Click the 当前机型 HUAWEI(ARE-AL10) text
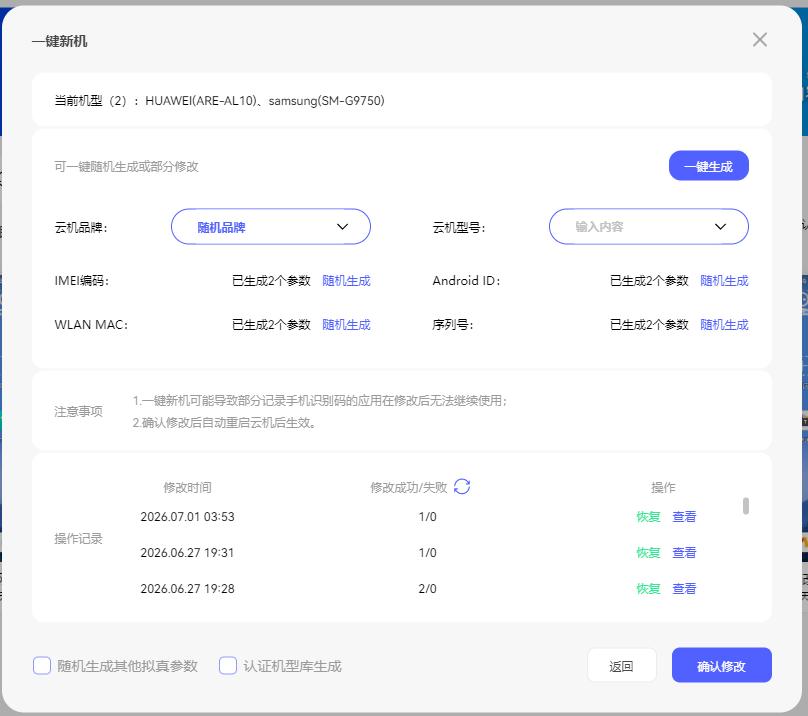The width and height of the screenshot is (808, 716). (x=200, y=101)
